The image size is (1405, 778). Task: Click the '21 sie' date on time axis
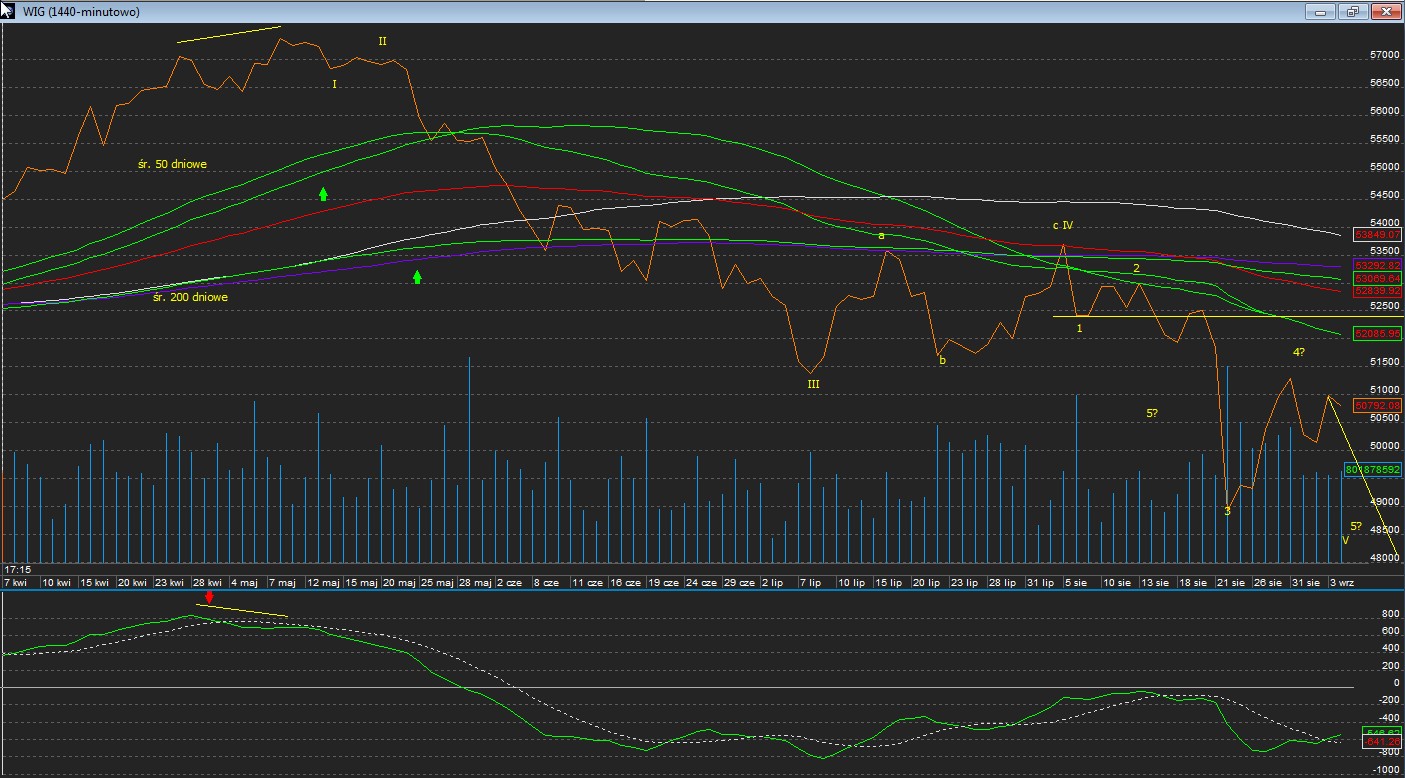(1231, 581)
